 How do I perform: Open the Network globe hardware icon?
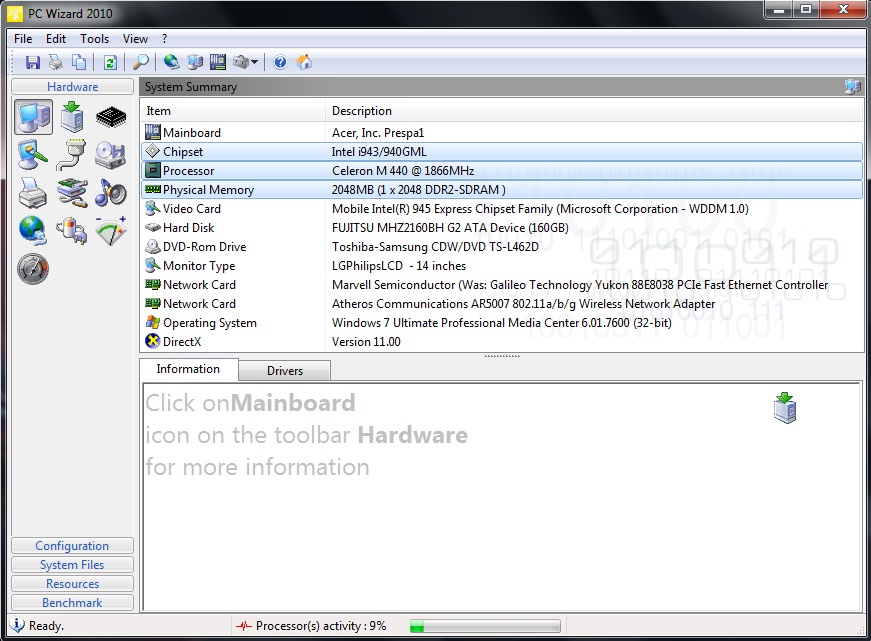(x=33, y=231)
